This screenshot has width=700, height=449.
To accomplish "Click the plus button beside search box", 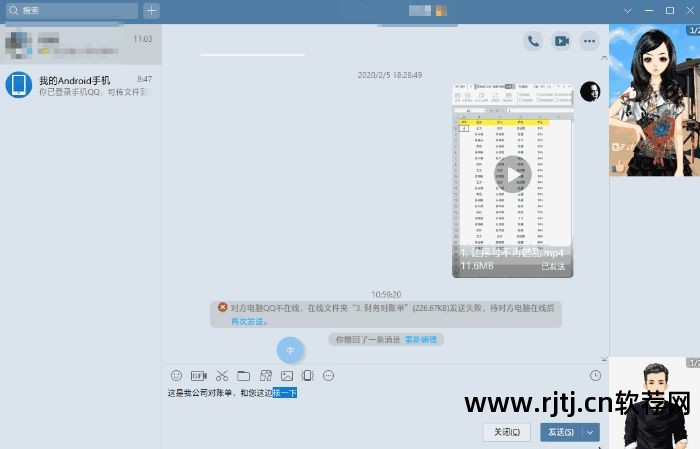I will (152, 11).
